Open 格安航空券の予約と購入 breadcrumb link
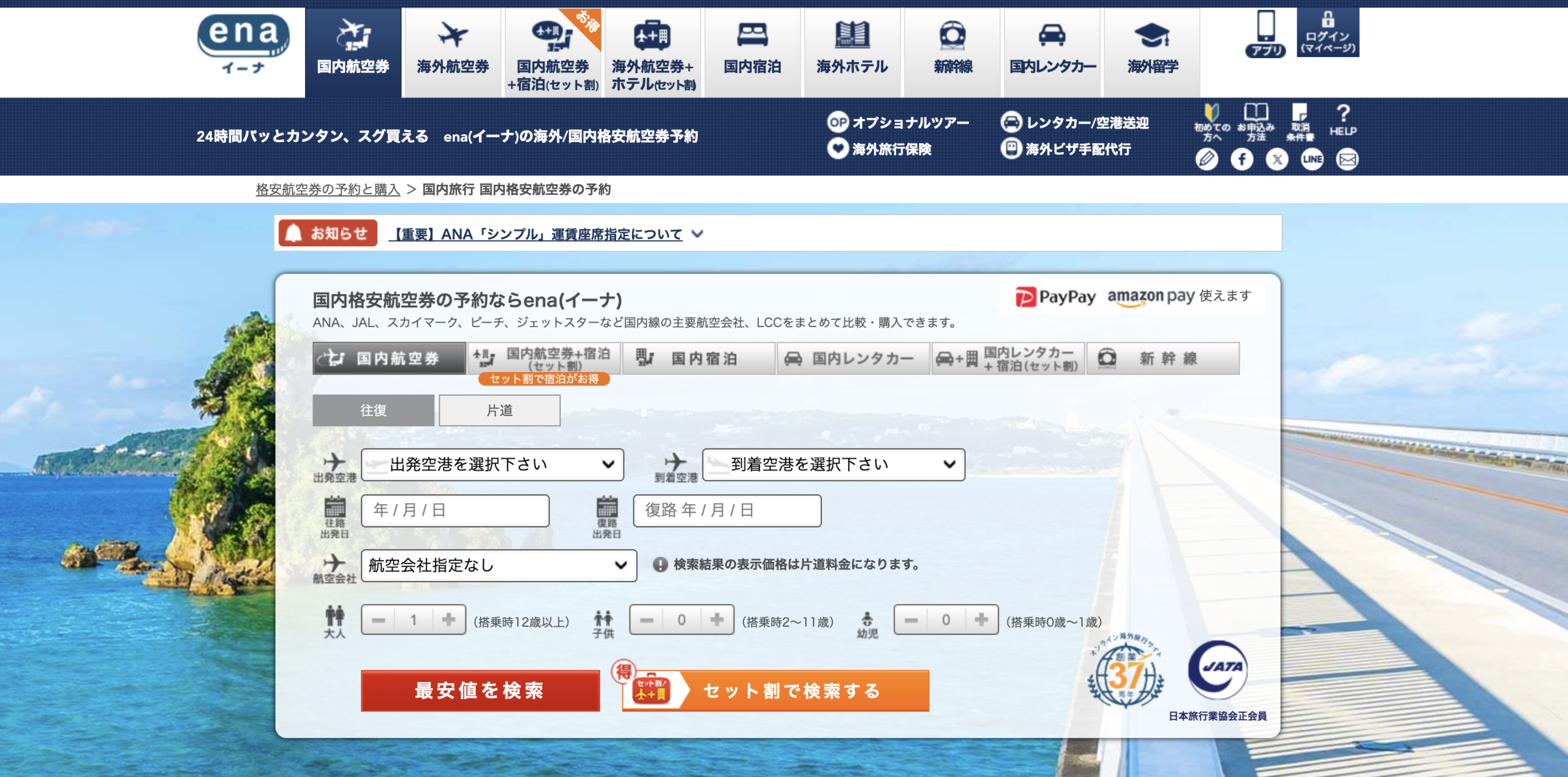 [328, 189]
